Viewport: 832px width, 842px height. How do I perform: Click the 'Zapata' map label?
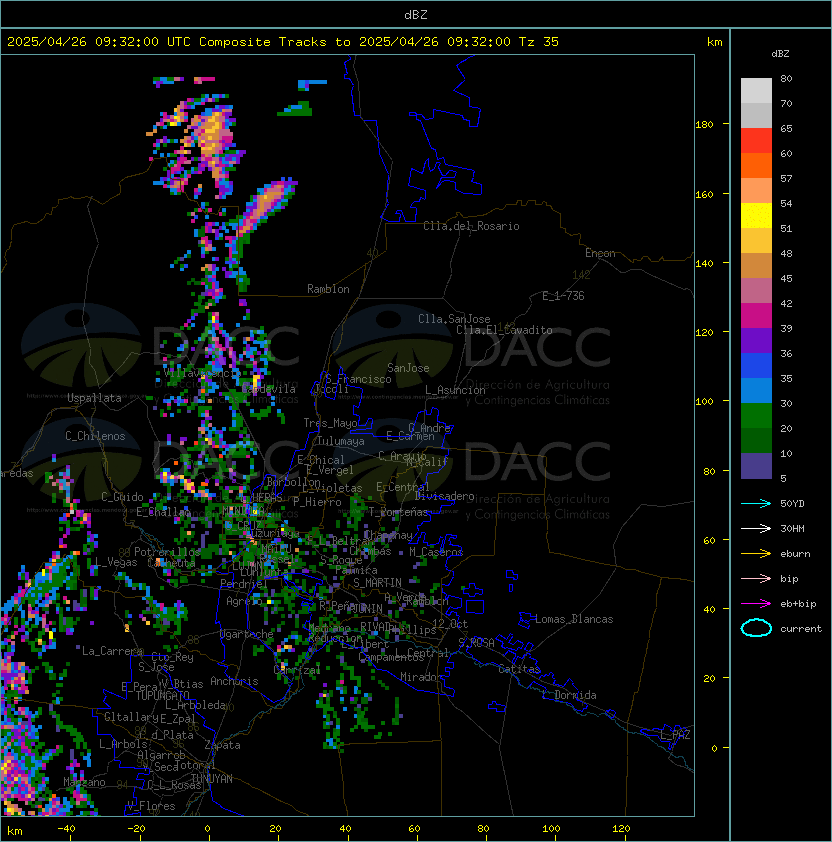tap(222, 745)
